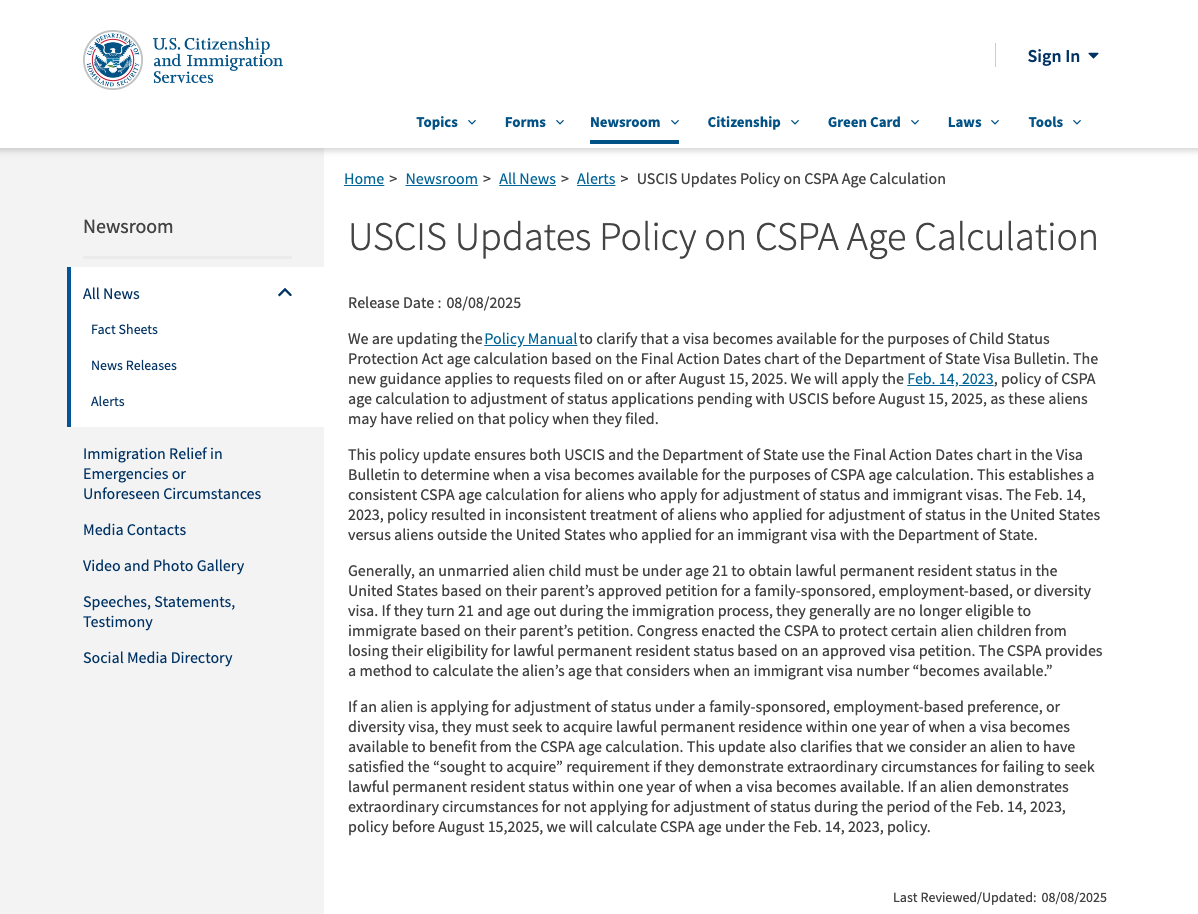Open the Feb. 14, 2023 policy link

[950, 378]
